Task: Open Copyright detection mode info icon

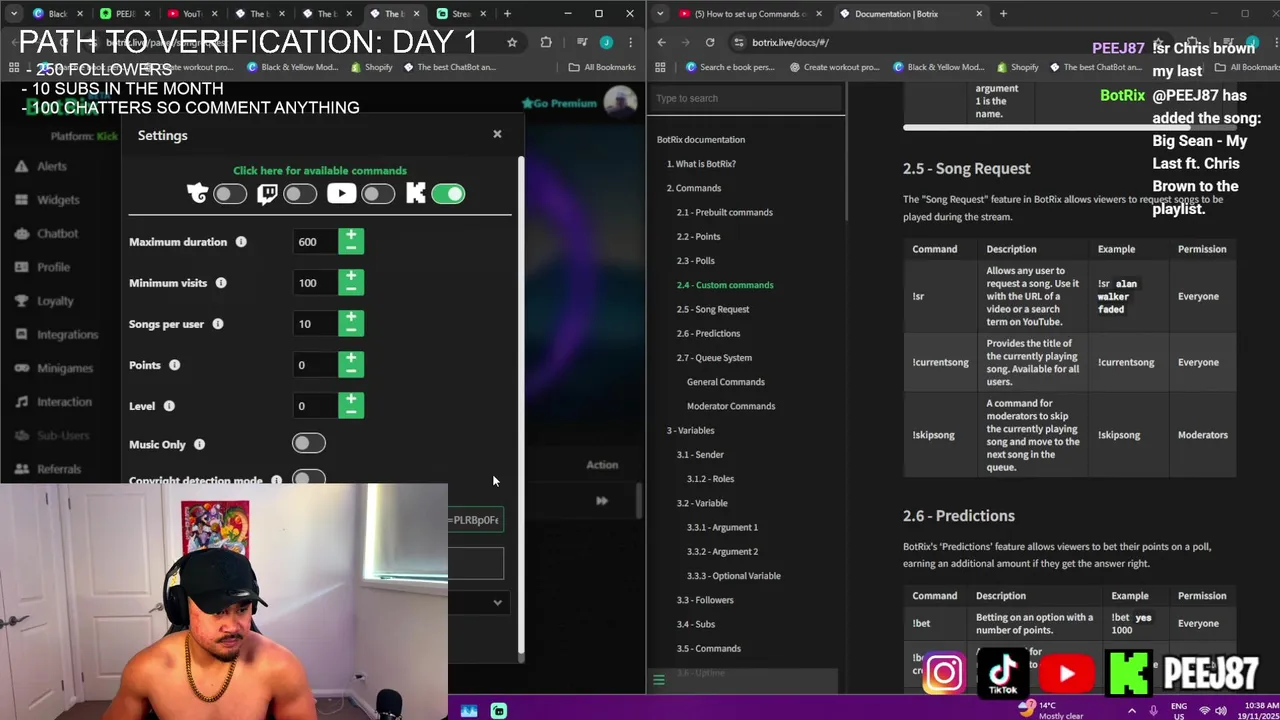Action: coord(276,481)
